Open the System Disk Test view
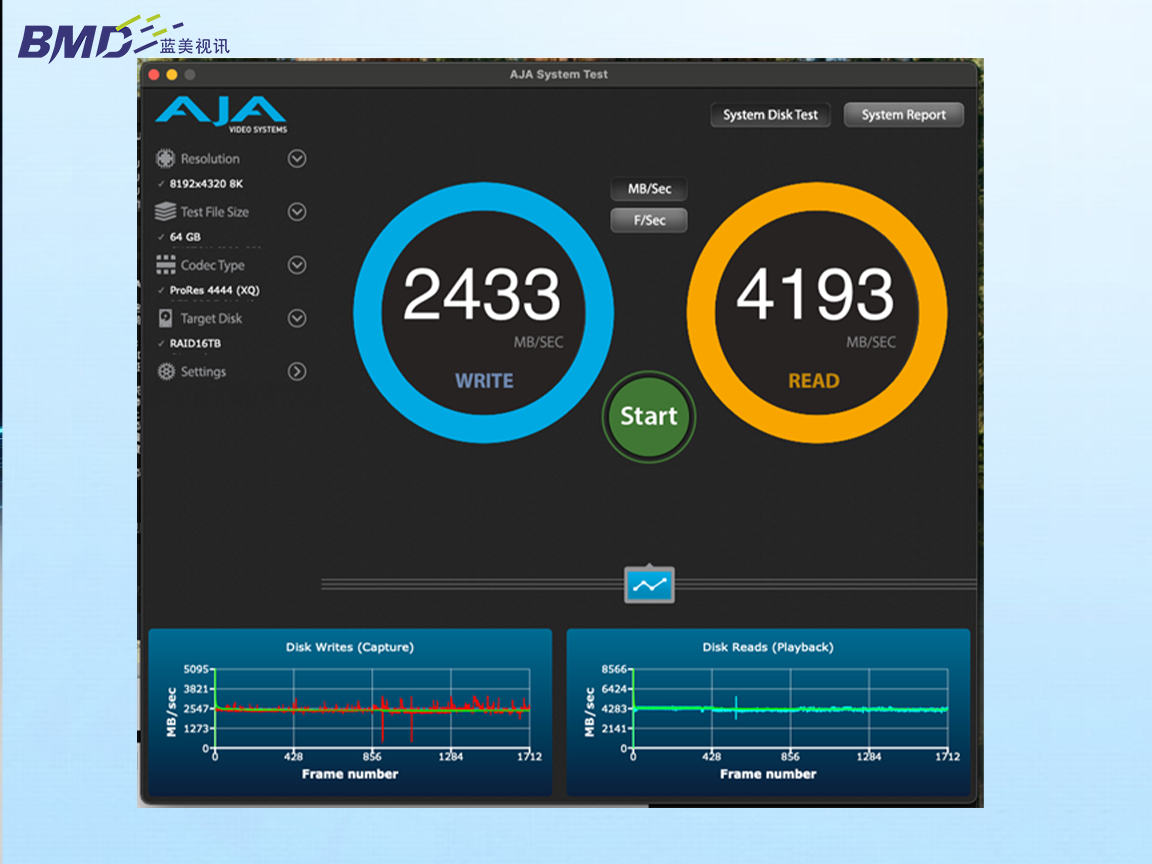Viewport: 1152px width, 864px height. coord(770,115)
